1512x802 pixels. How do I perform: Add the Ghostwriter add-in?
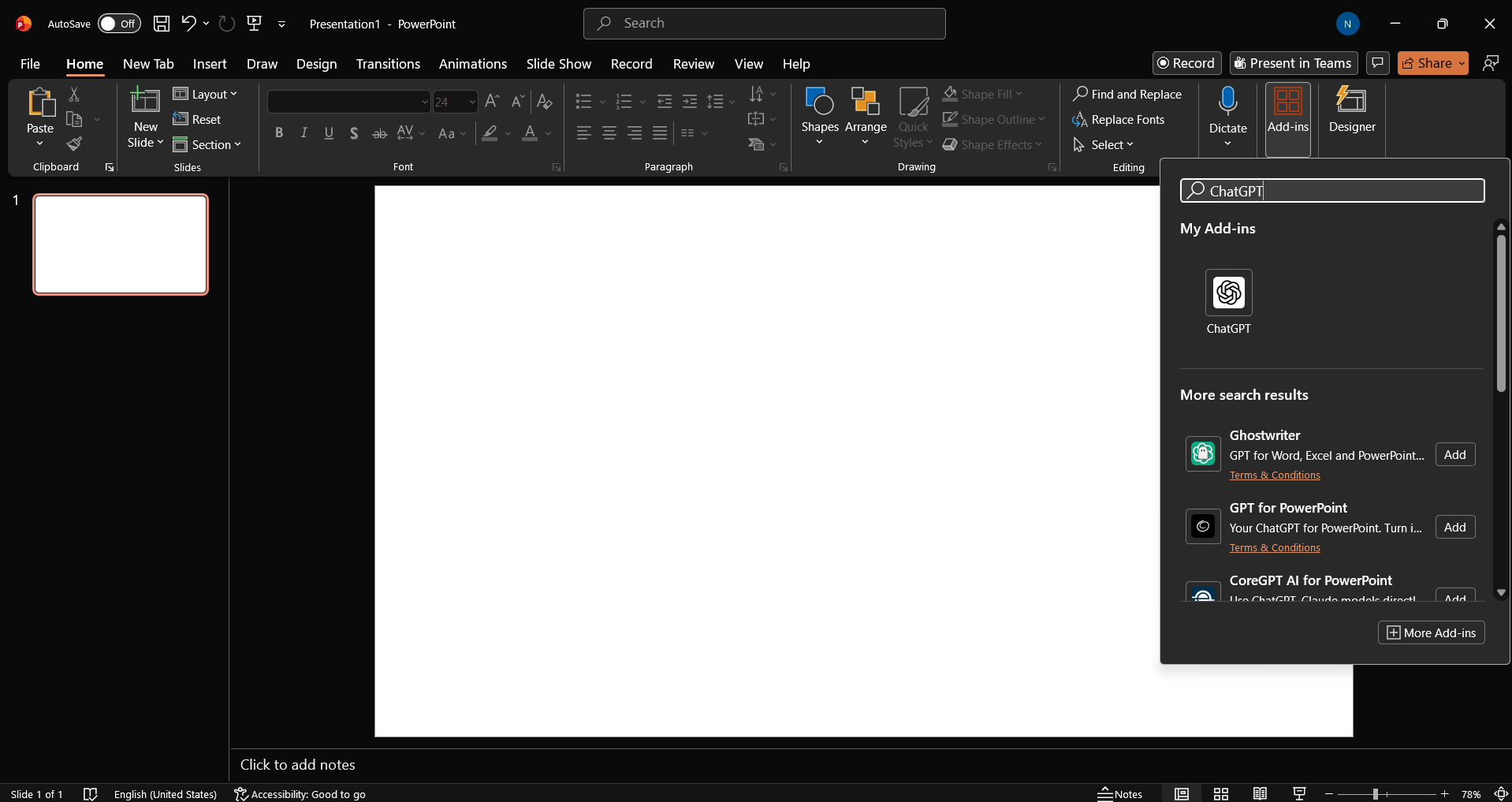point(1454,454)
